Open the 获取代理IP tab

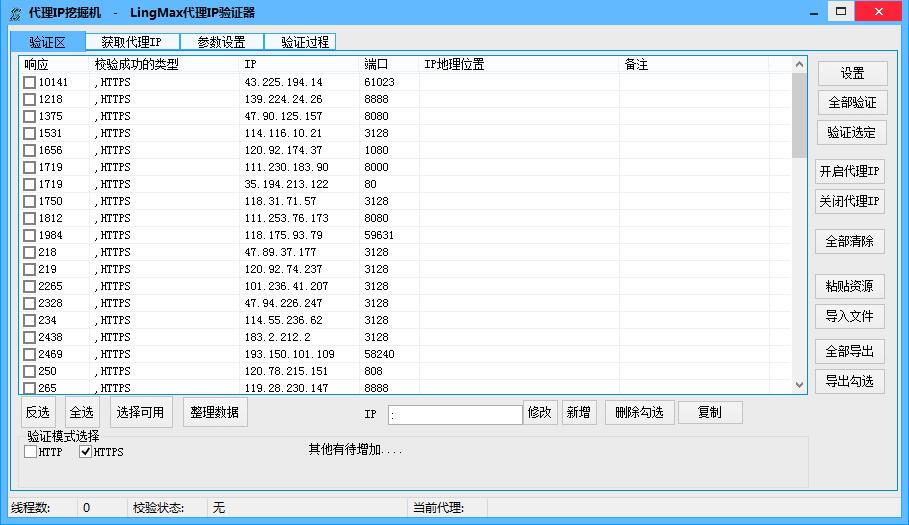coord(132,42)
